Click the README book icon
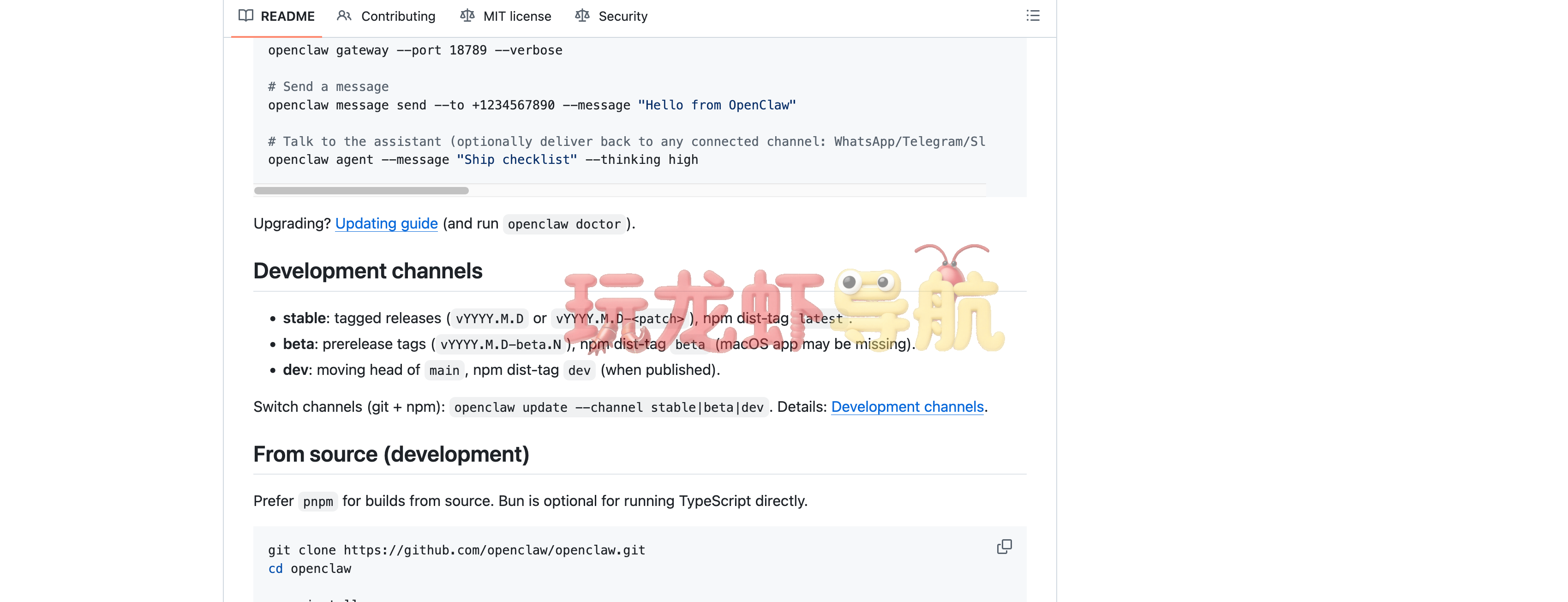 click(246, 16)
